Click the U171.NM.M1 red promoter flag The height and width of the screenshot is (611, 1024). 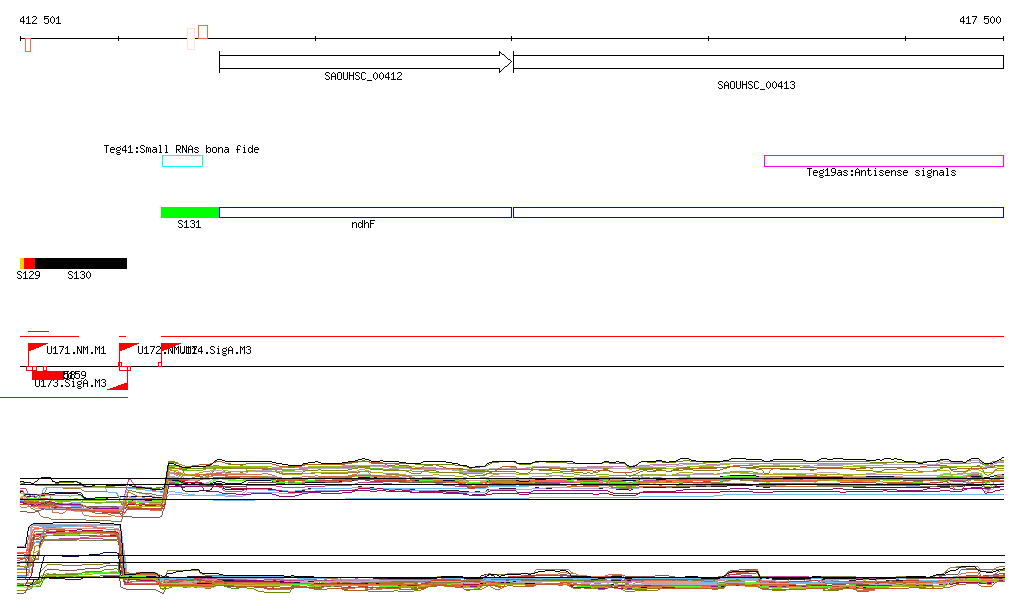tap(37, 348)
